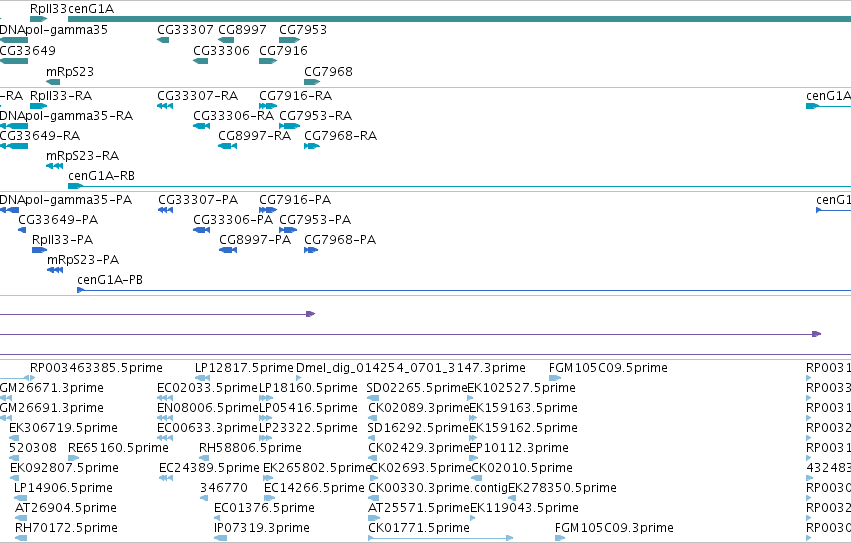Image resolution: width=851 pixels, height=543 pixels.
Task: Select the CG7968 gene label
Action: (328, 72)
